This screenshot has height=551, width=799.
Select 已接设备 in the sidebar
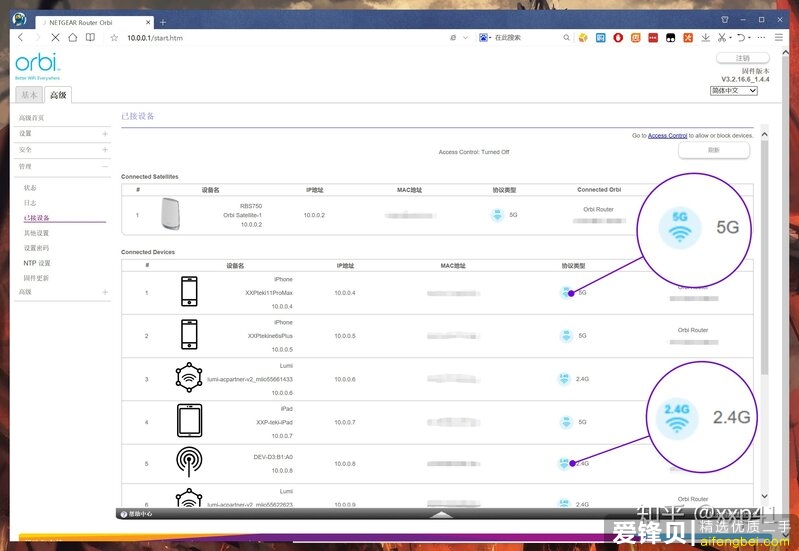pos(37,218)
